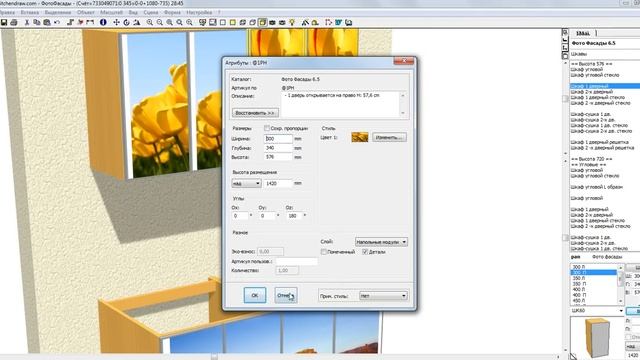Select 'Шкаф-сушка 2-х дв. стекло' in list
The image size is (640, 360).
(x=601, y=131)
